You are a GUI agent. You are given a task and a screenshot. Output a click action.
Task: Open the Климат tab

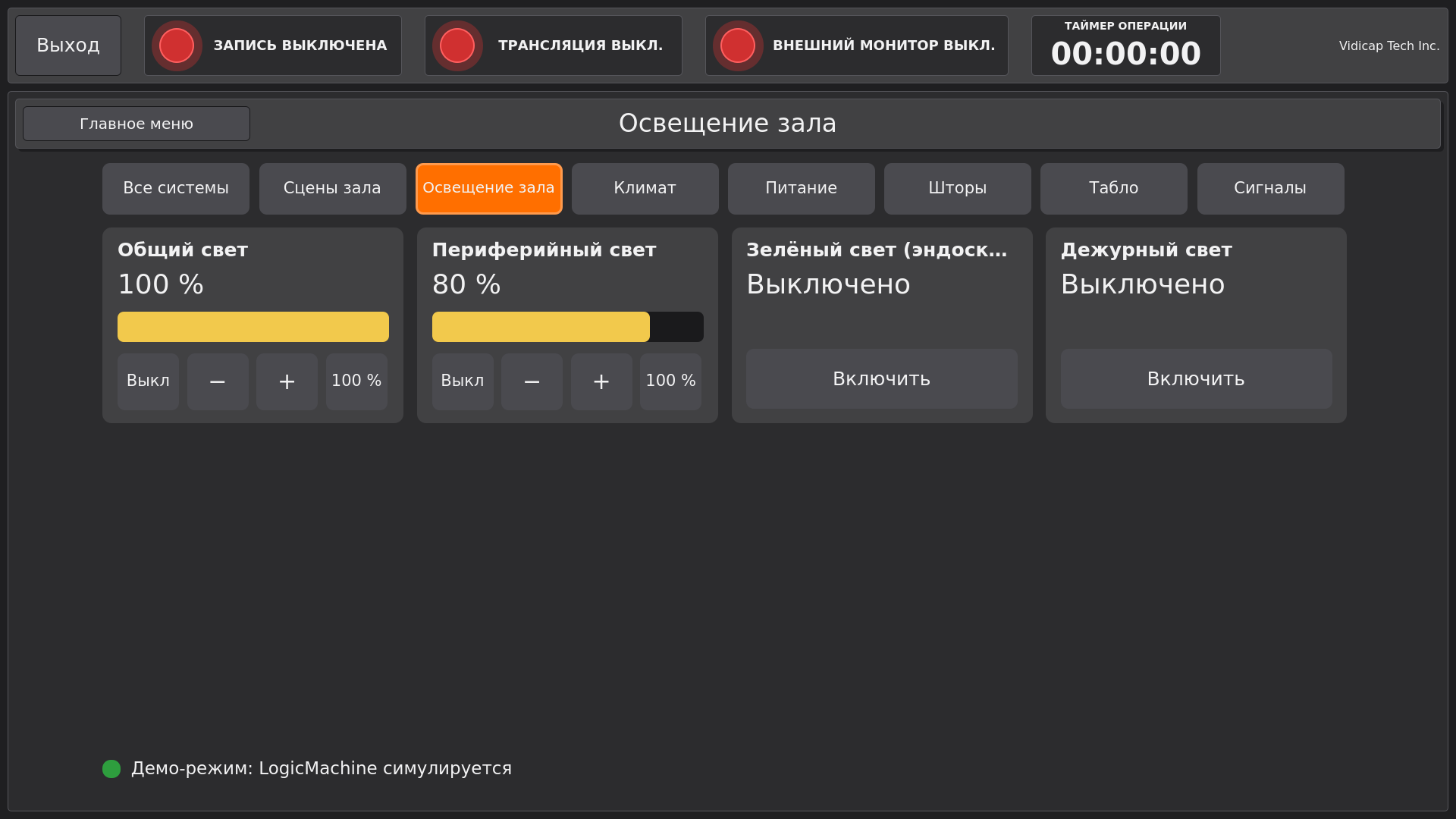(645, 189)
